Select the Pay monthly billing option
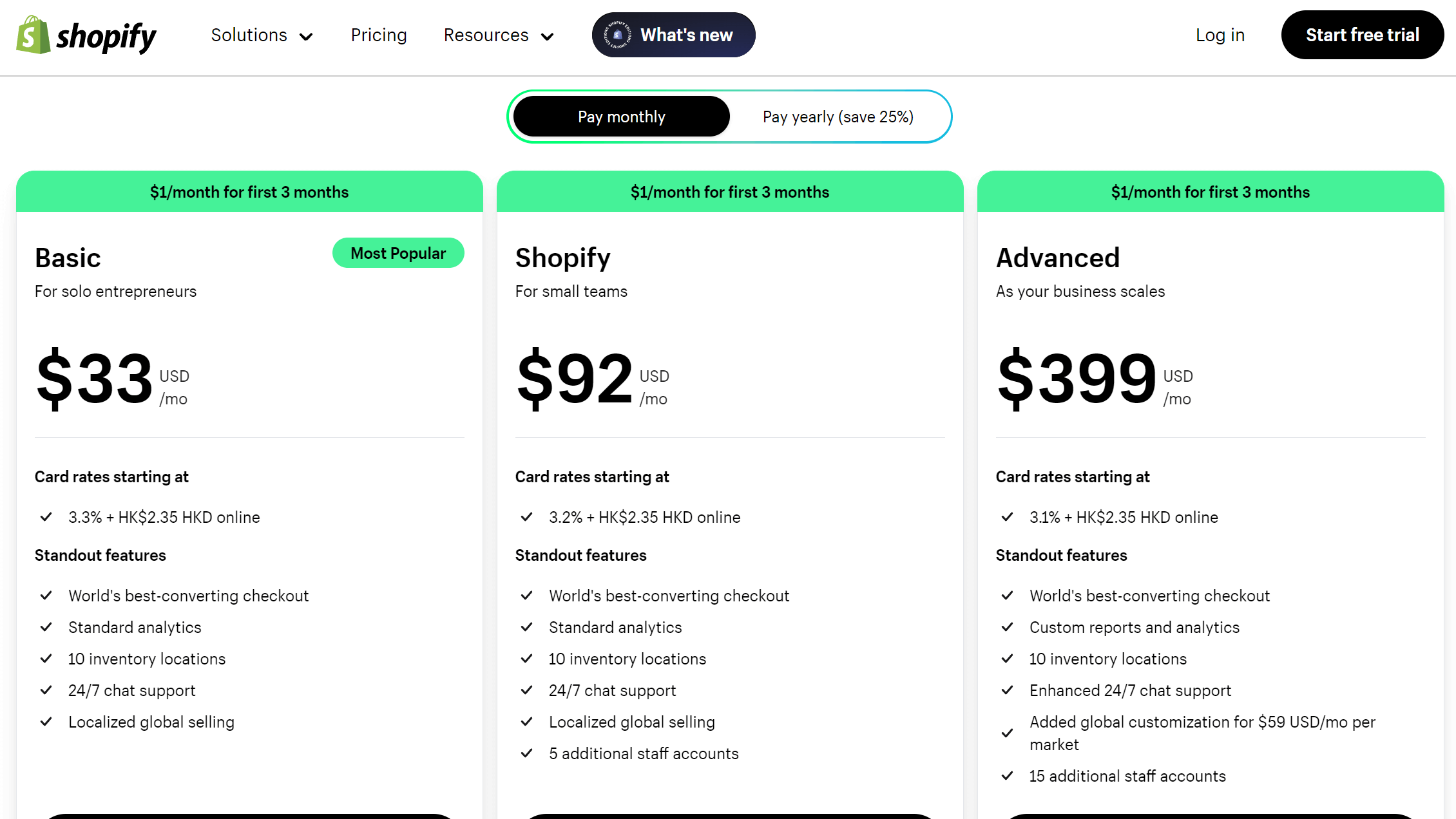 [620, 116]
